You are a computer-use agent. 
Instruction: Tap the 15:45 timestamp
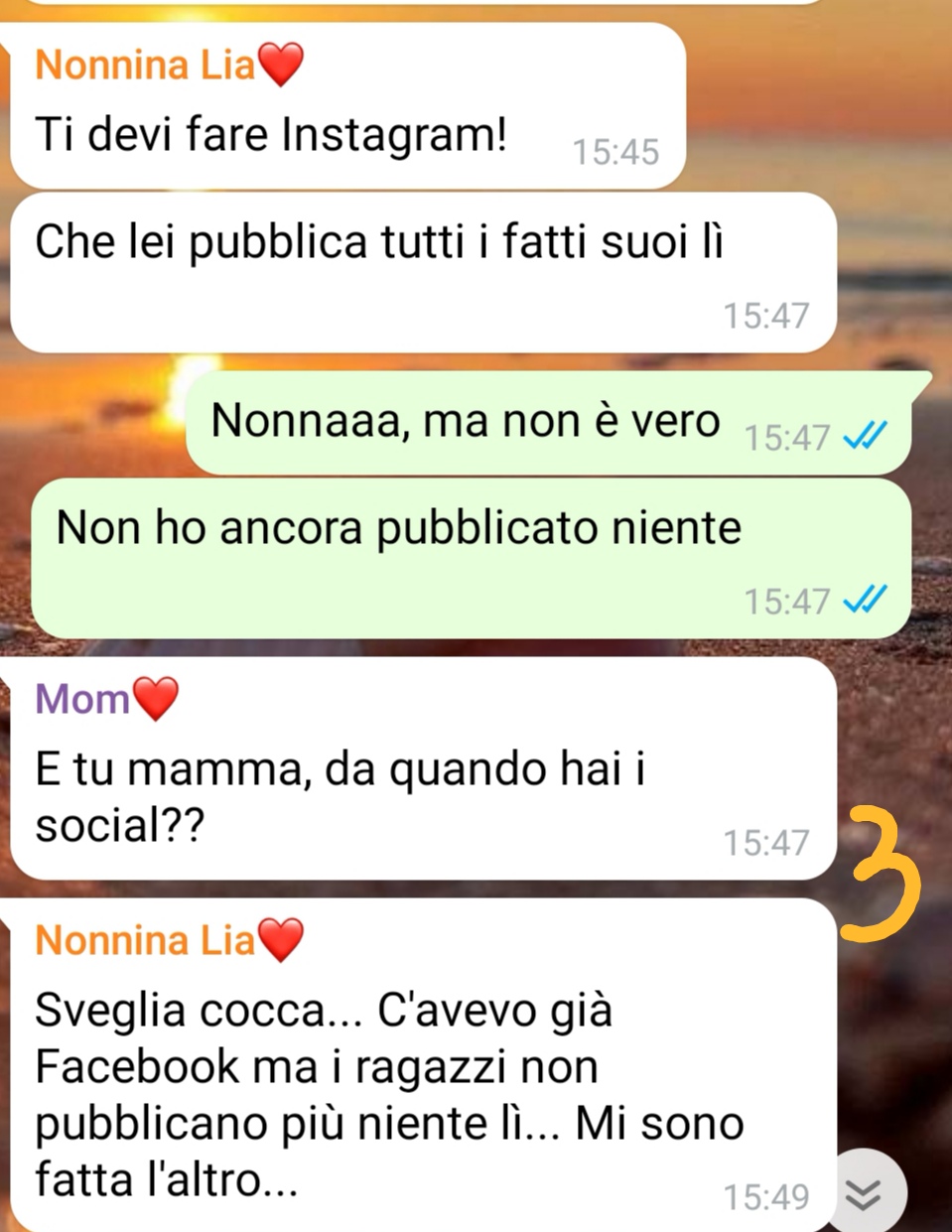click(x=615, y=152)
